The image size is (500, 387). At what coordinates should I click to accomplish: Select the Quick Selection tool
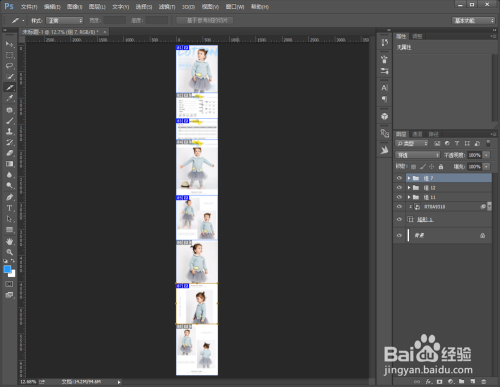click(x=9, y=77)
